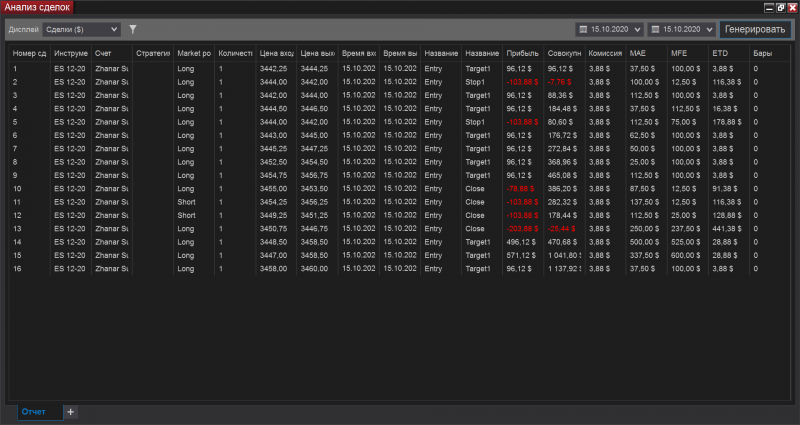This screenshot has width=800, height=425.
Task: Select cumulative value -7,76 $
Action: point(559,82)
